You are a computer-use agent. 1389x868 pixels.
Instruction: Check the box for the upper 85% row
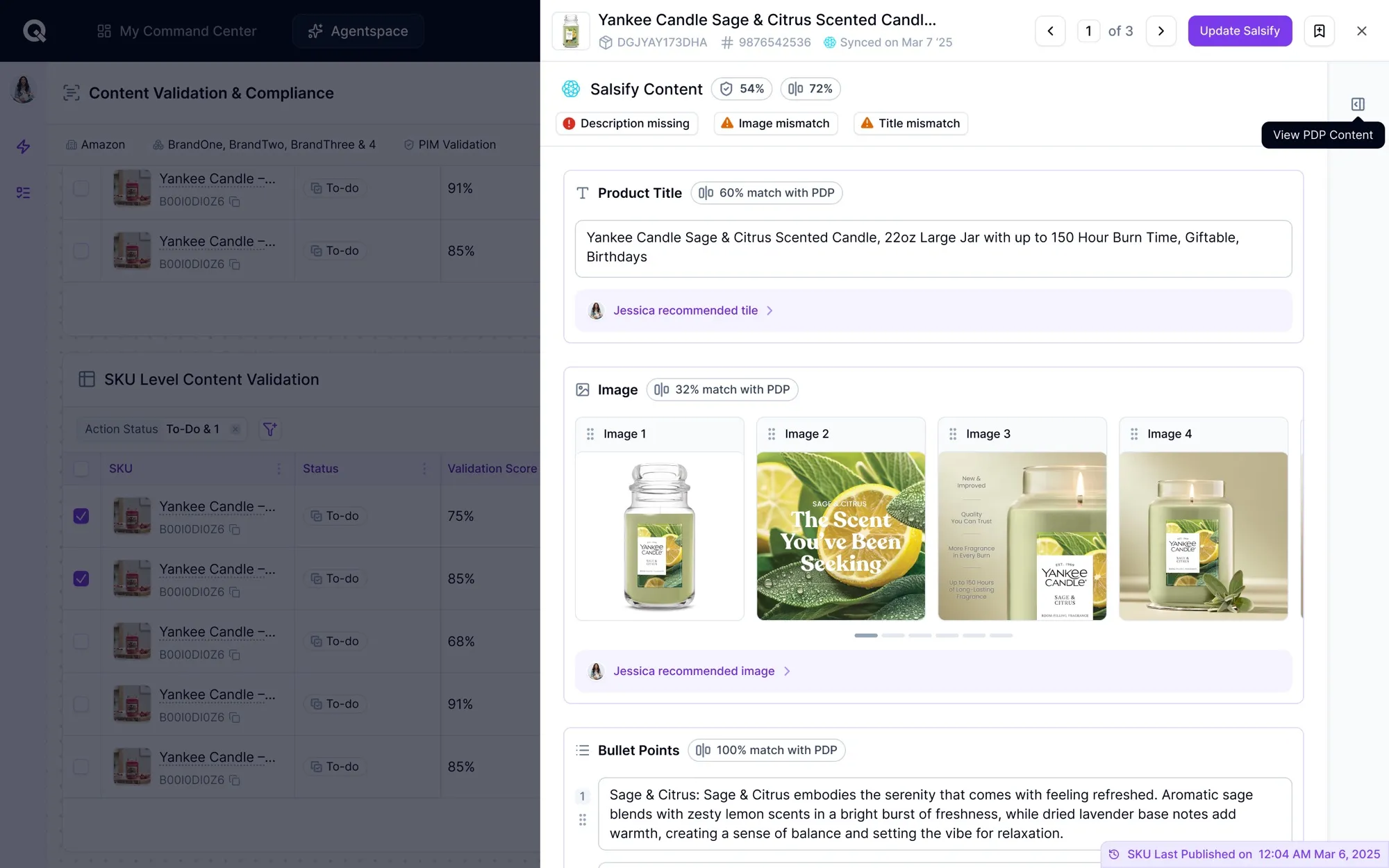click(x=81, y=251)
